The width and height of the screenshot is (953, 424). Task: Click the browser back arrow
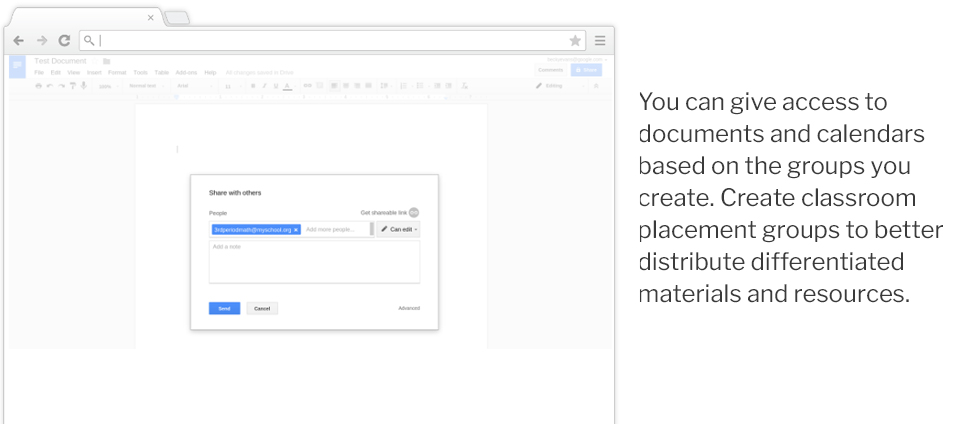pyautogui.click(x=19, y=41)
